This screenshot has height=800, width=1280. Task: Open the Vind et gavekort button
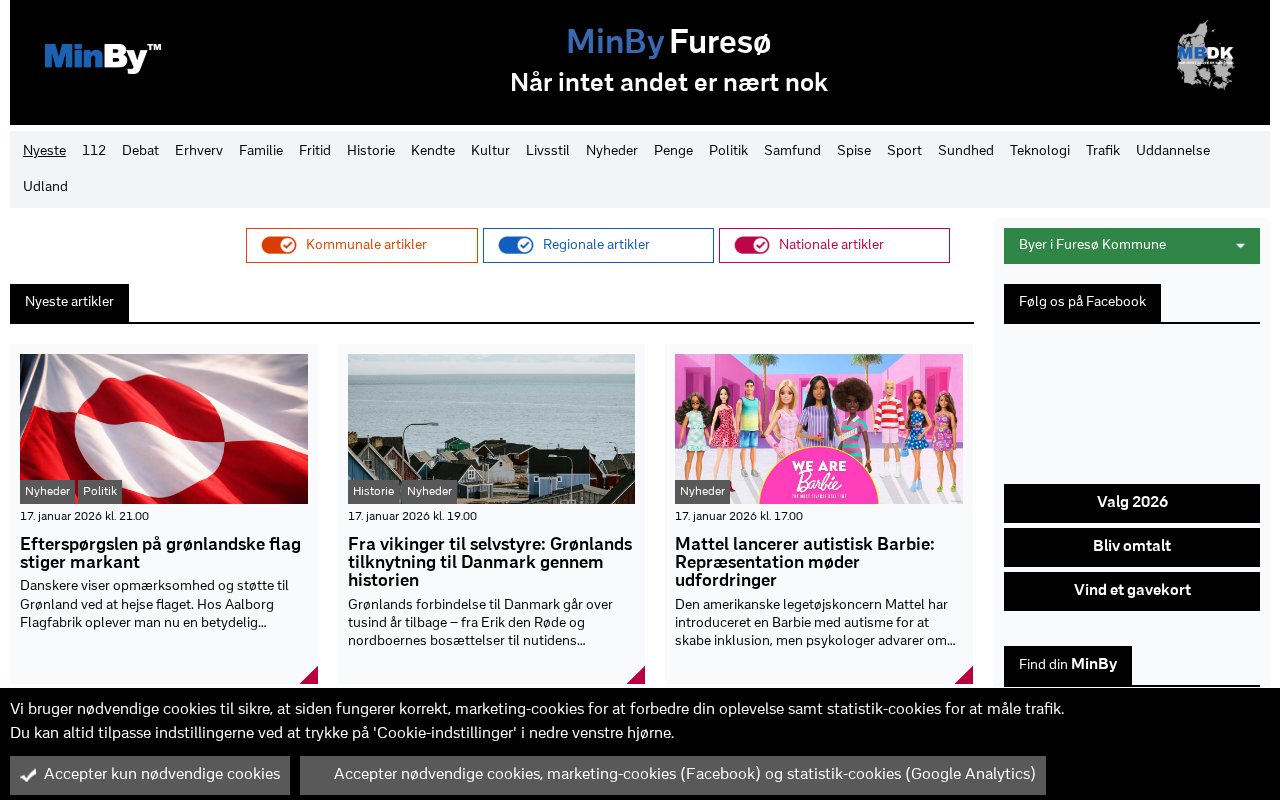click(1132, 591)
